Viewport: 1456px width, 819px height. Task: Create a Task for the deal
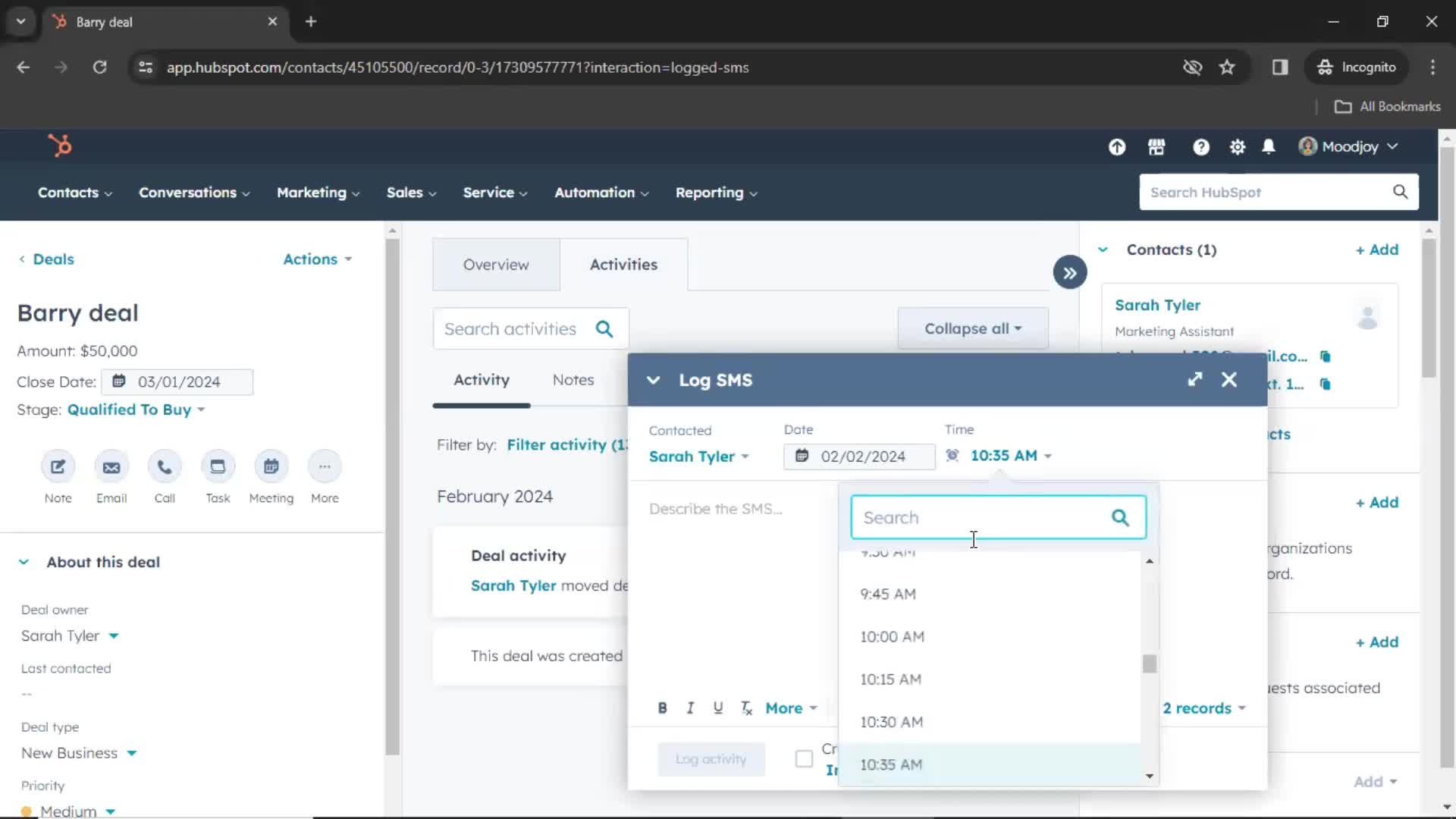(x=218, y=467)
